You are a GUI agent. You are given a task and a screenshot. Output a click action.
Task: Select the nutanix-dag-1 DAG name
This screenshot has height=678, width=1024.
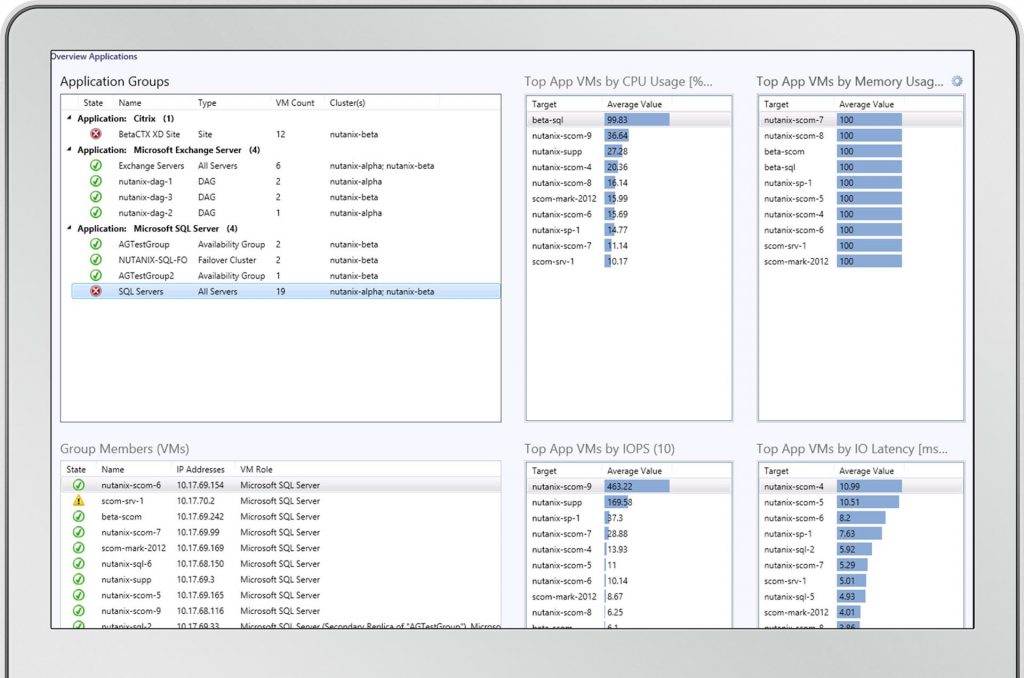(145, 181)
